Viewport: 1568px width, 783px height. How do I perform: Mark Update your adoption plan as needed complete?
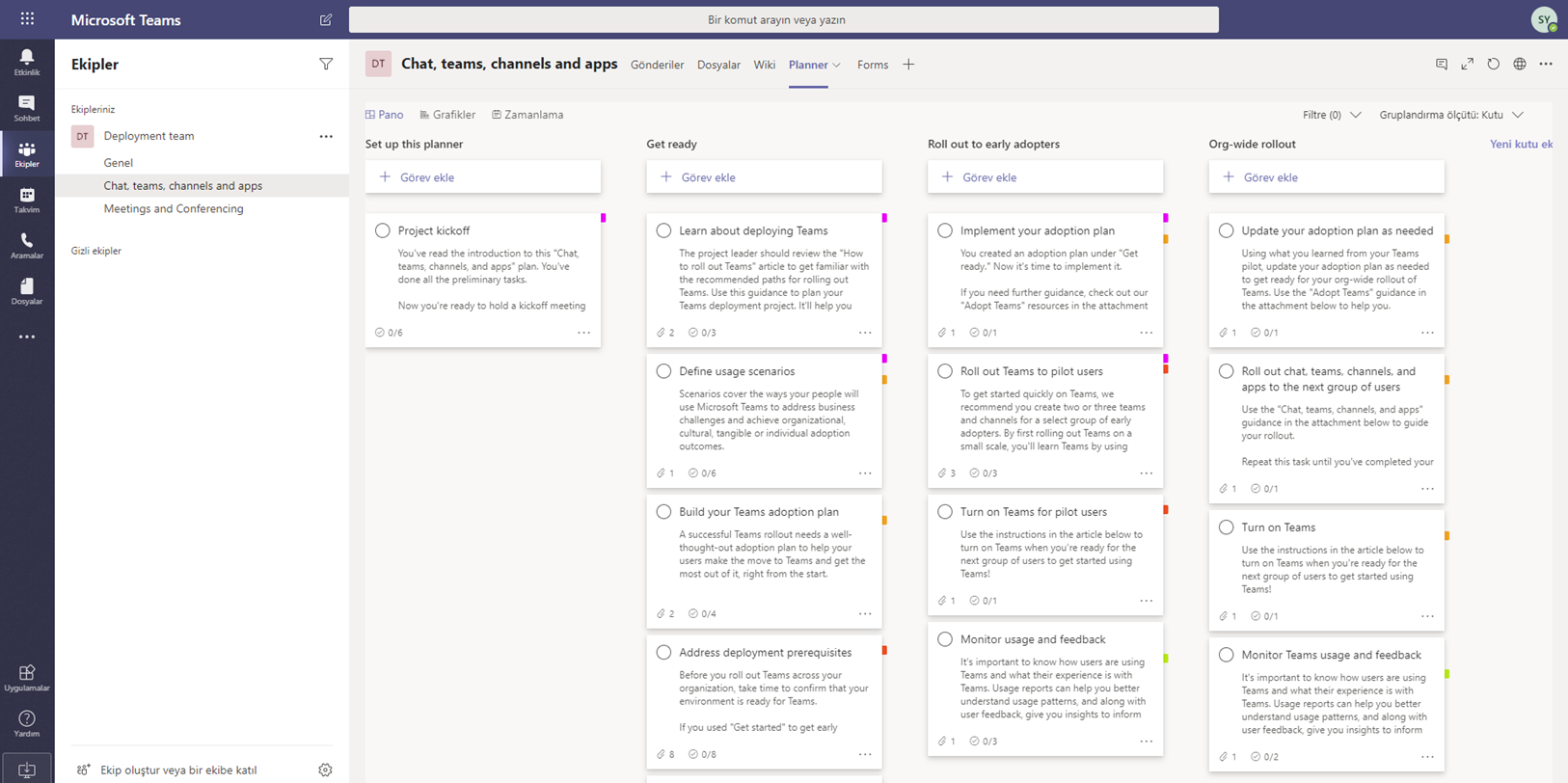pos(1226,230)
